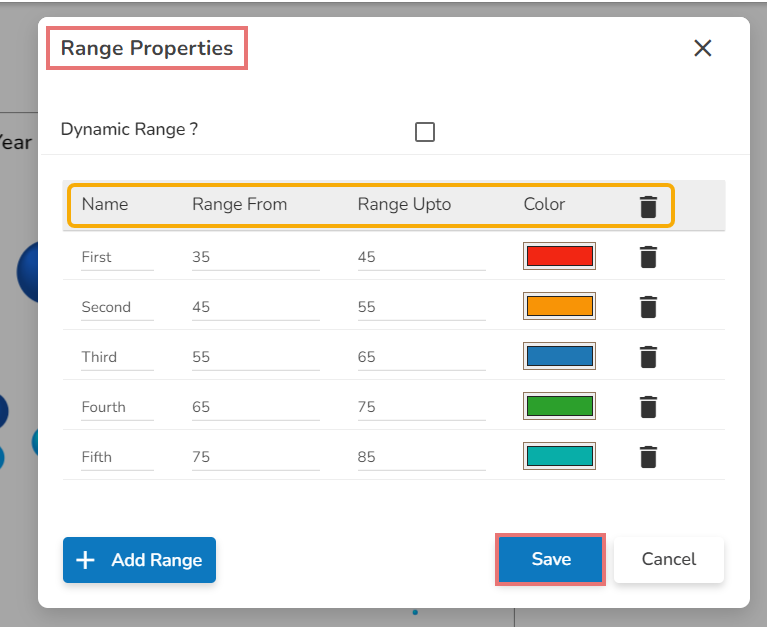The width and height of the screenshot is (767, 627).
Task: Open the orange color swatch for Second
Action: pyautogui.click(x=559, y=306)
